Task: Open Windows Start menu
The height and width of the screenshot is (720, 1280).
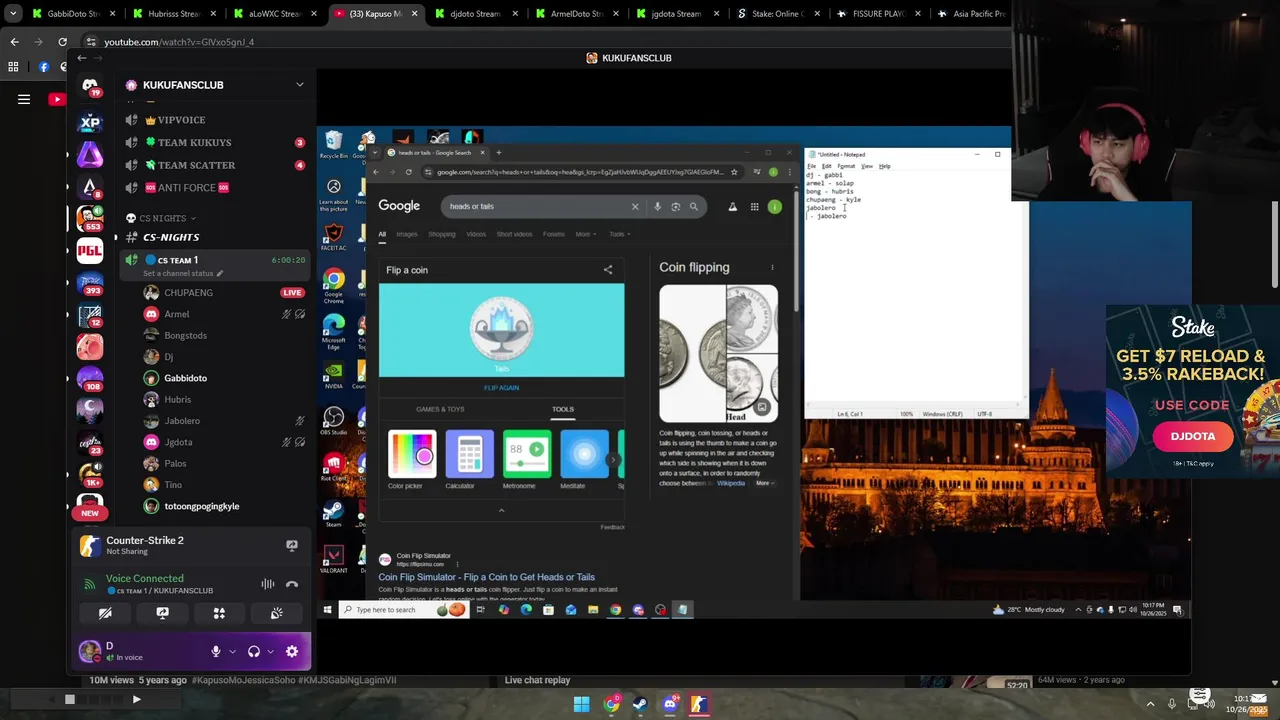Action: pos(581,704)
